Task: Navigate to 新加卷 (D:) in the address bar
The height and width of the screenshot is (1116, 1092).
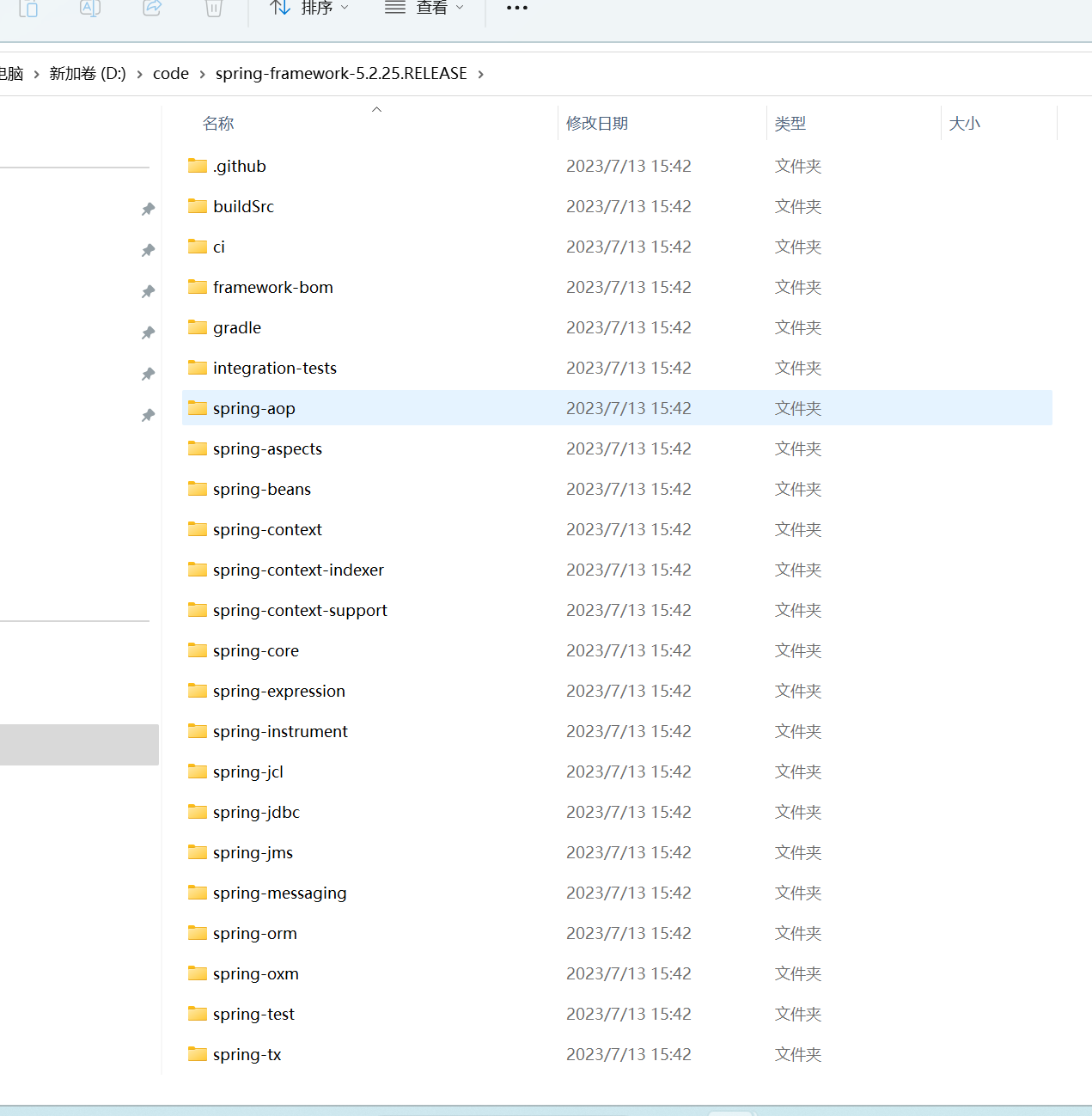Action: 88,74
